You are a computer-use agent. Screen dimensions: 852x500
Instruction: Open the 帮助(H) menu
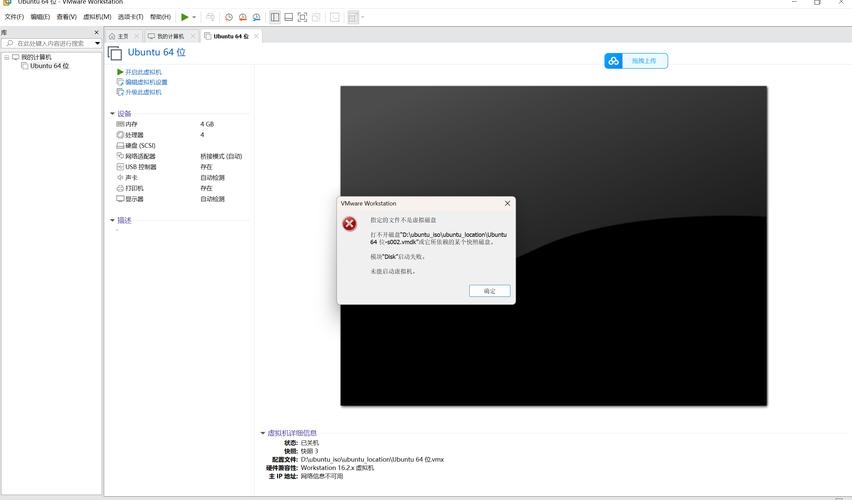click(x=160, y=17)
